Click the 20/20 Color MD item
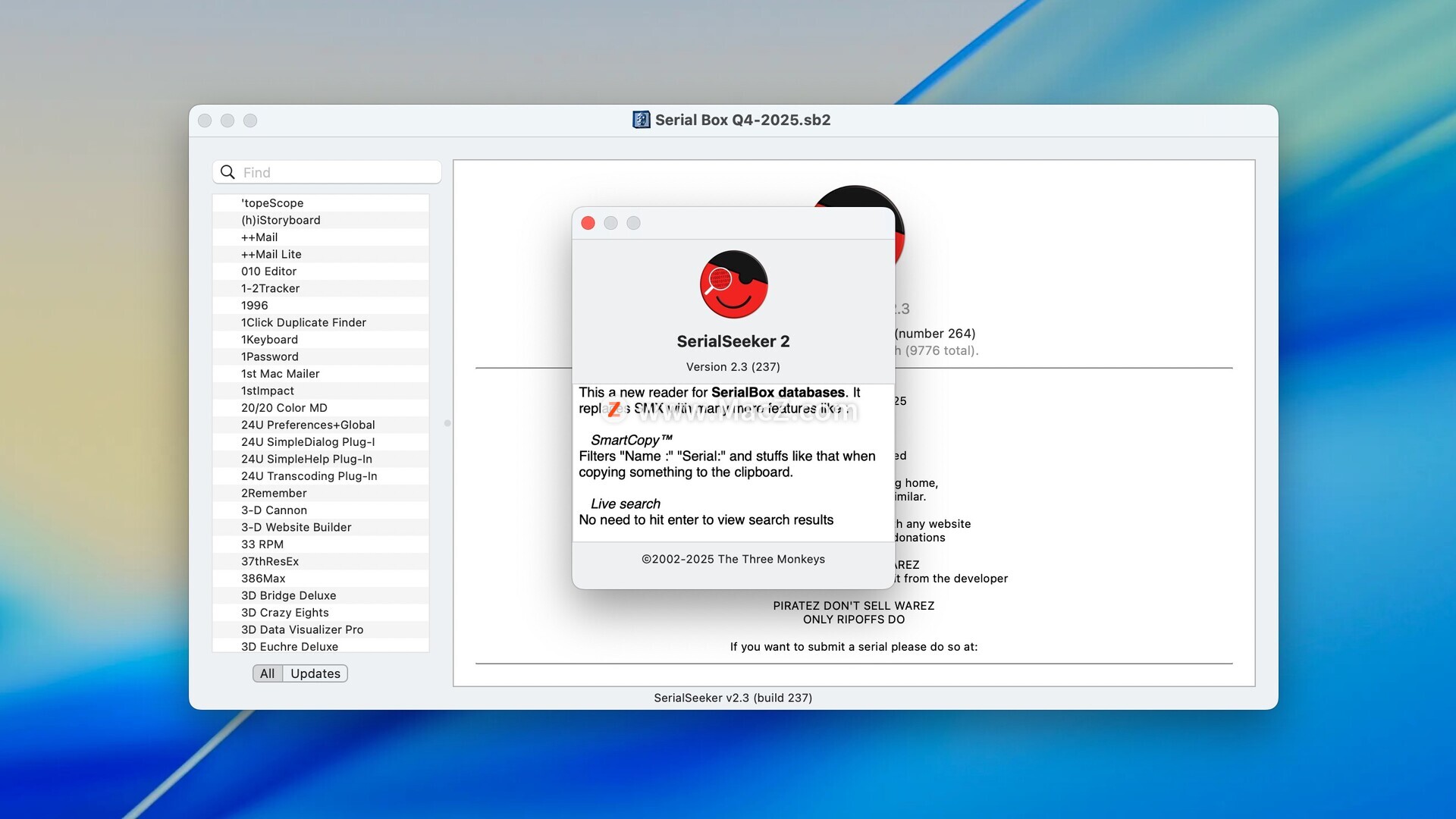The height and width of the screenshot is (819, 1456). pos(284,408)
